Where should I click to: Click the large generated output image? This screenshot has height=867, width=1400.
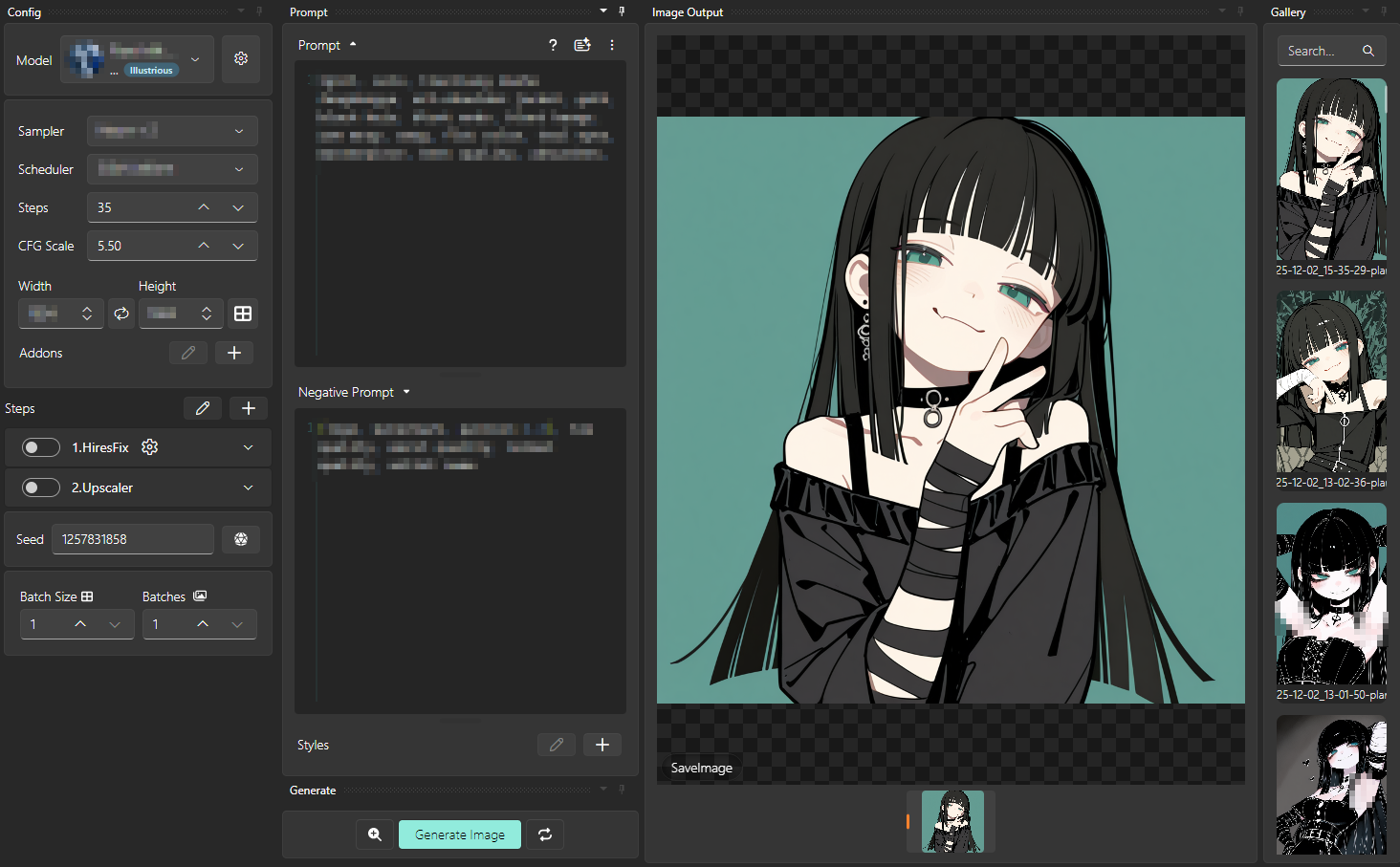[x=951, y=410]
